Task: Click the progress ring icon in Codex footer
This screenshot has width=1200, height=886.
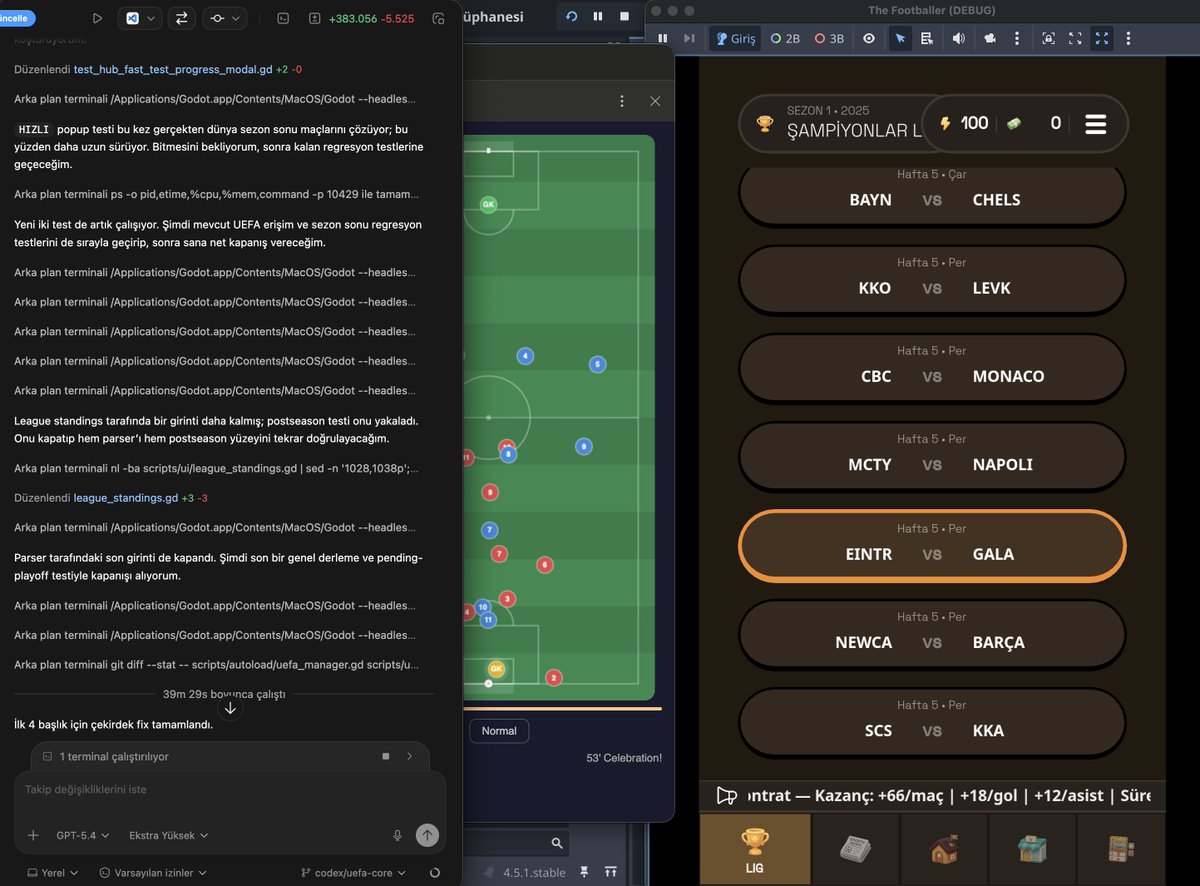Action: 434,873
